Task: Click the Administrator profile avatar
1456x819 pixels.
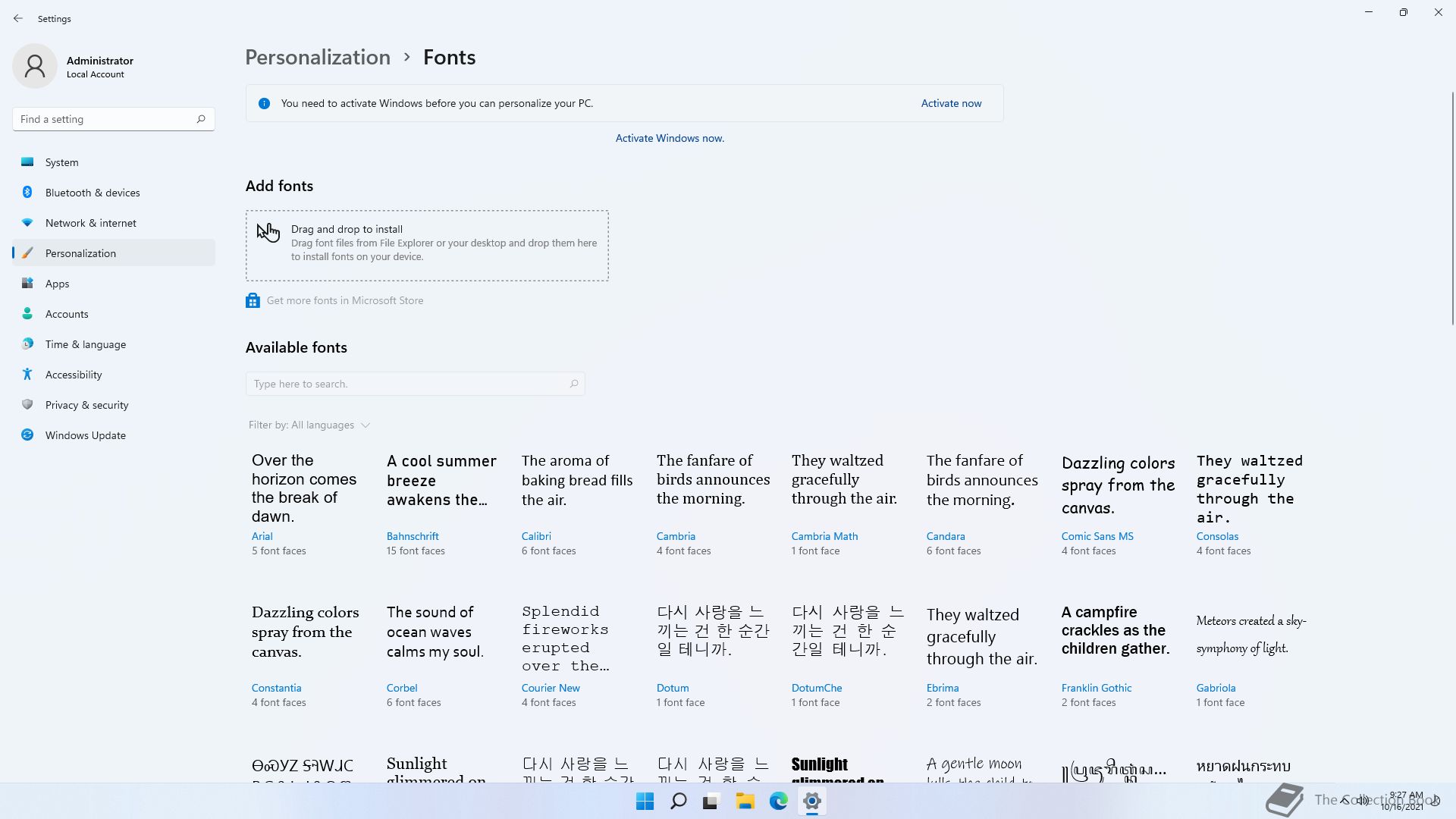Action: [x=35, y=66]
